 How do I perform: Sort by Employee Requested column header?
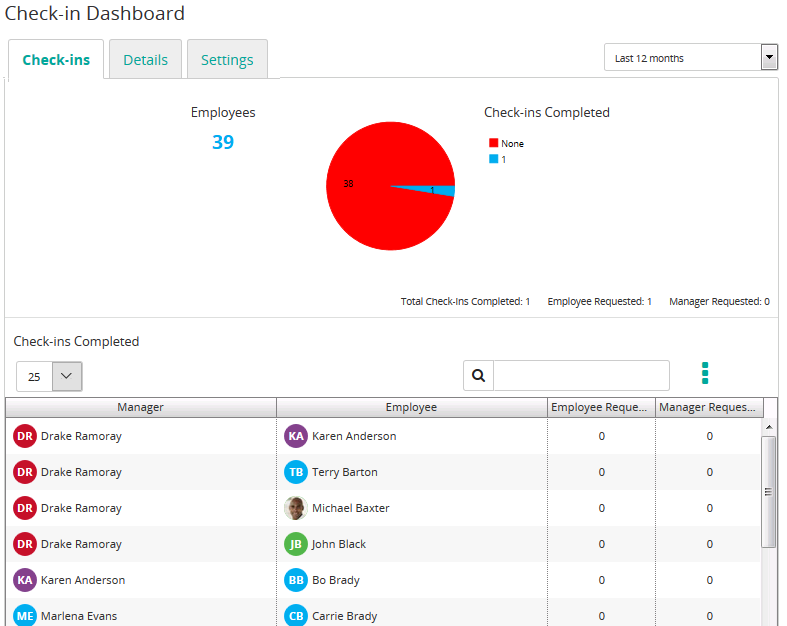click(x=601, y=407)
